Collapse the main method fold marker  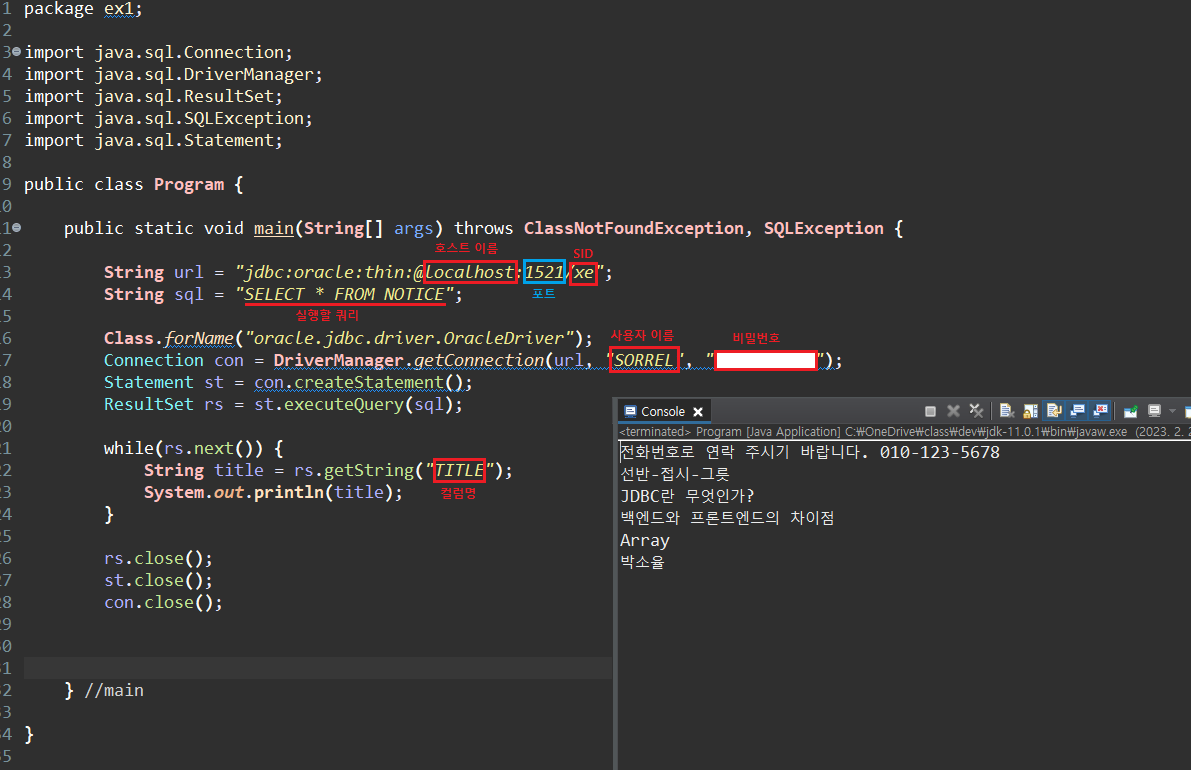17,227
